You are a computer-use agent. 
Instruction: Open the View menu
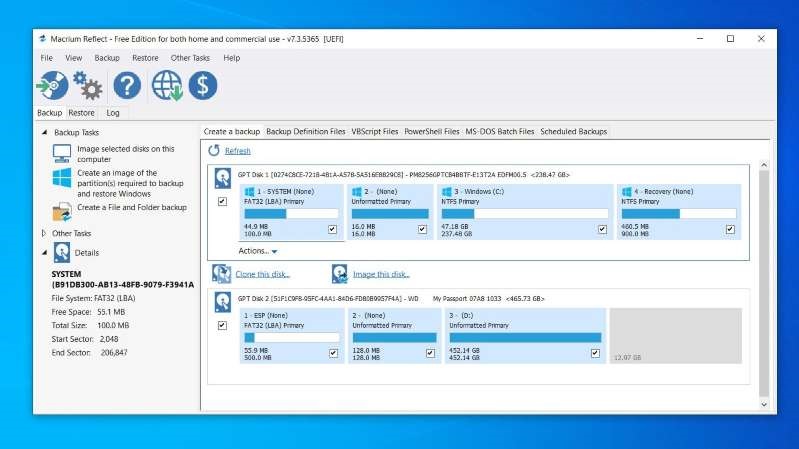[x=73, y=58]
